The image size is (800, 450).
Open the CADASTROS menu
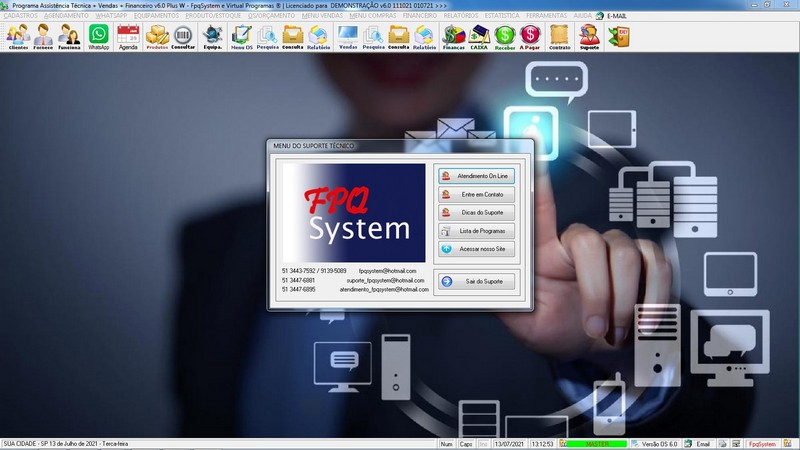point(20,16)
